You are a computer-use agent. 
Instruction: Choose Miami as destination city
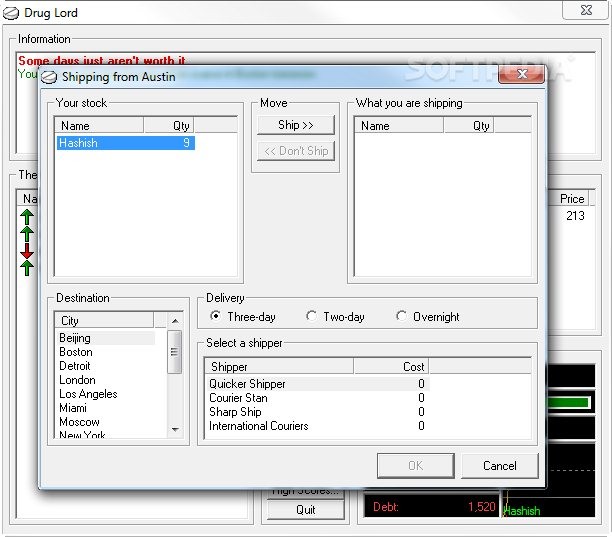[x=105, y=408]
